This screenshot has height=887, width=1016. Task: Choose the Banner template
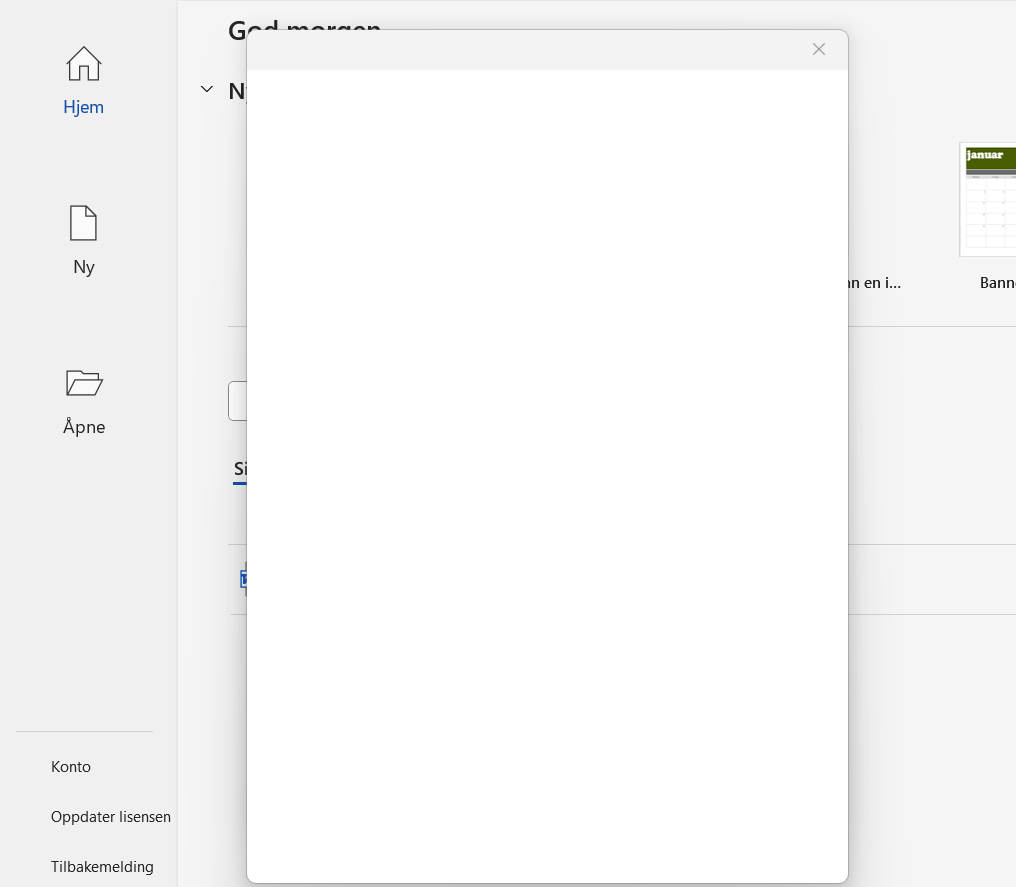coord(998,283)
